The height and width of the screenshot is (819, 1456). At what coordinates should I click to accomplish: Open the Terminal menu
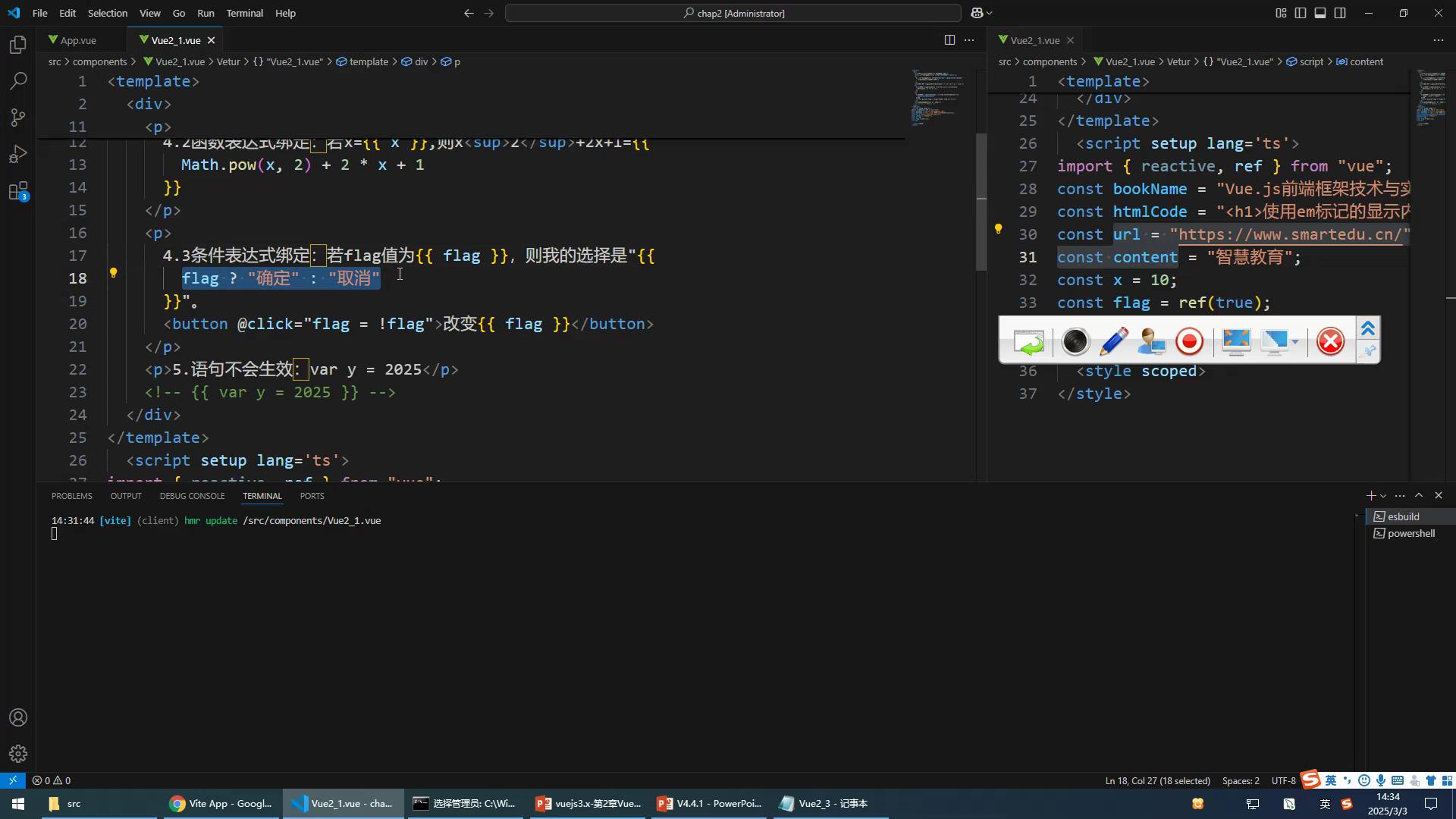(244, 13)
